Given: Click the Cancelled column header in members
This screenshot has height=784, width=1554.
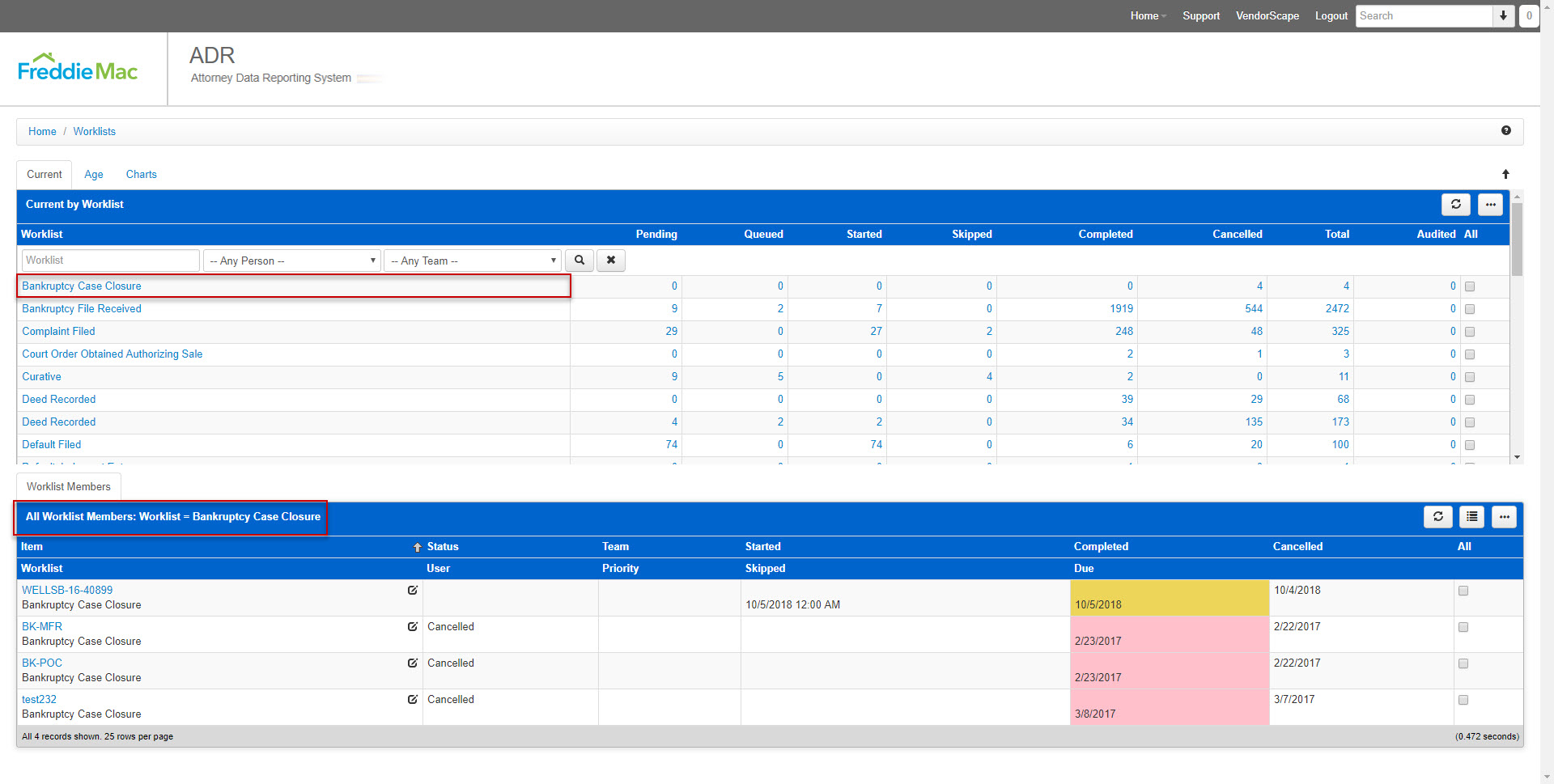Looking at the screenshot, I should [x=1297, y=547].
